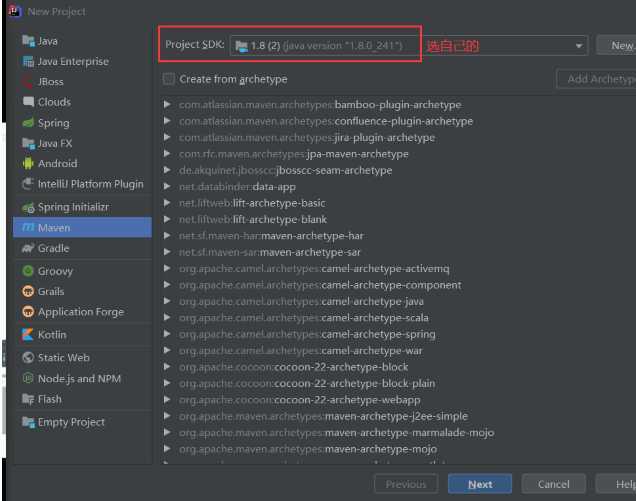Select cocoon-22-archetype-block-plain row text
Screen dimensions: 636x501
(307, 383)
